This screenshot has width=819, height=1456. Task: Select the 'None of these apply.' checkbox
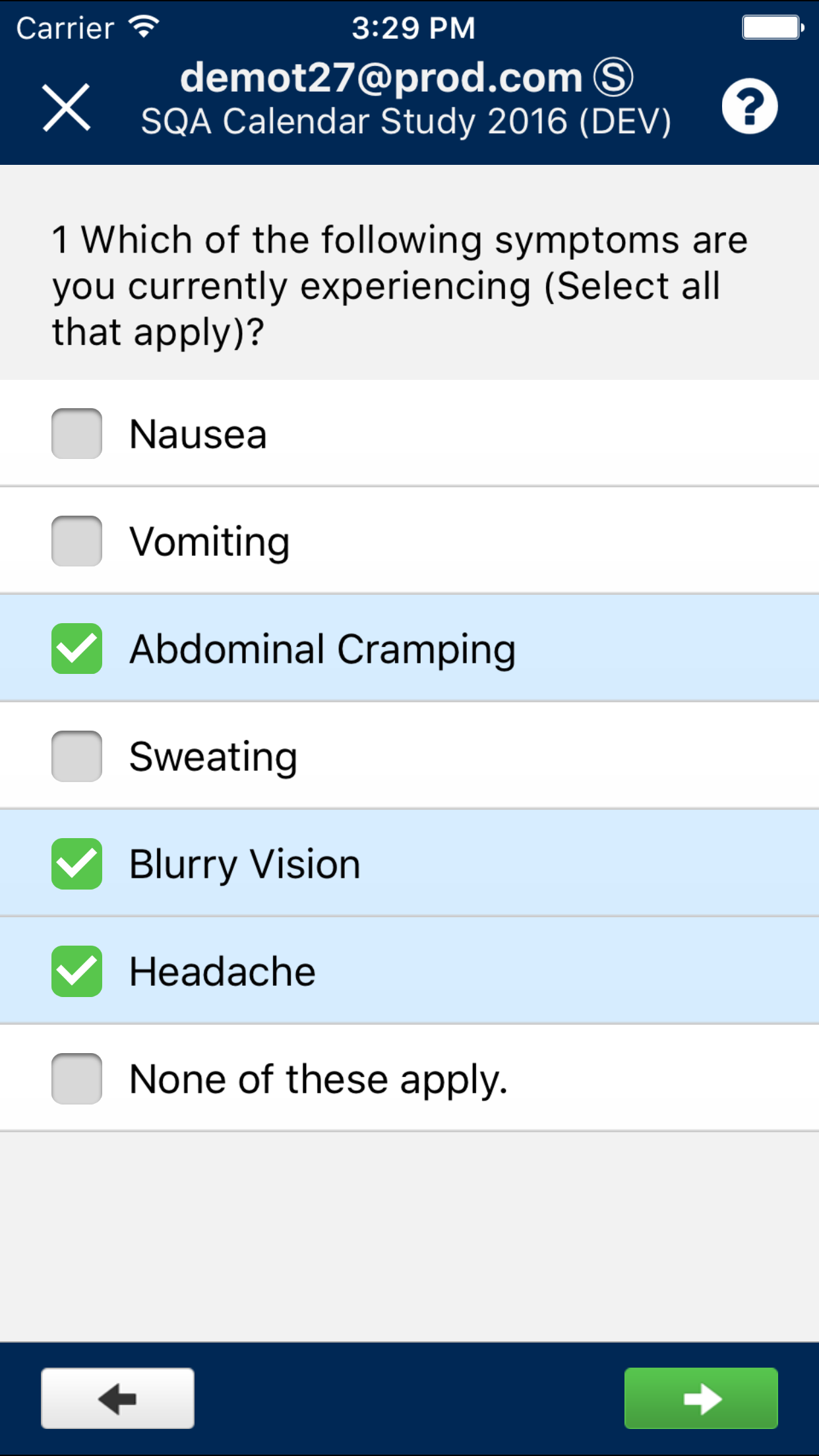tap(77, 1079)
